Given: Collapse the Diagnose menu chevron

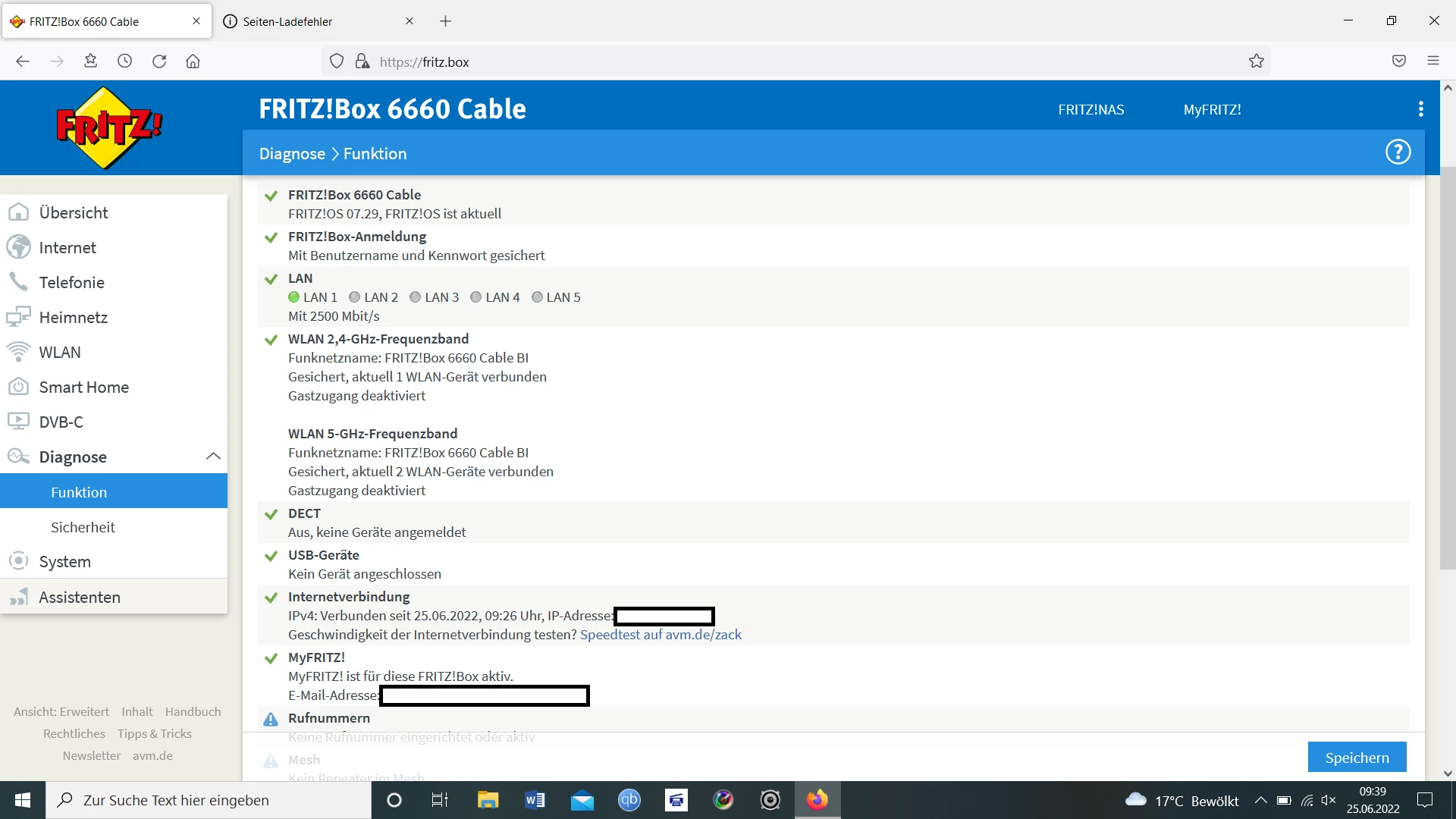Looking at the screenshot, I should (213, 457).
